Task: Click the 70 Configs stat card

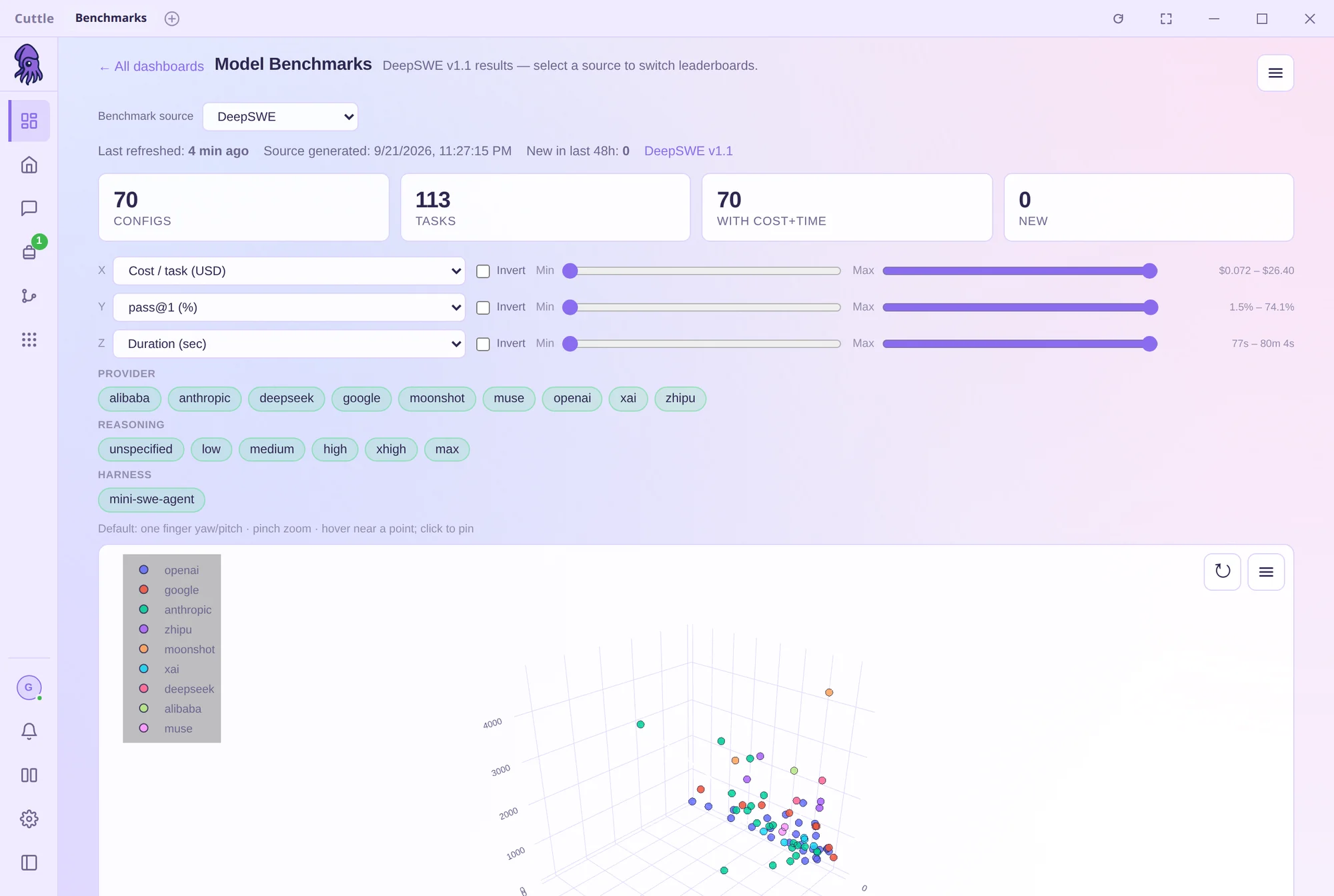Action: tap(243, 207)
